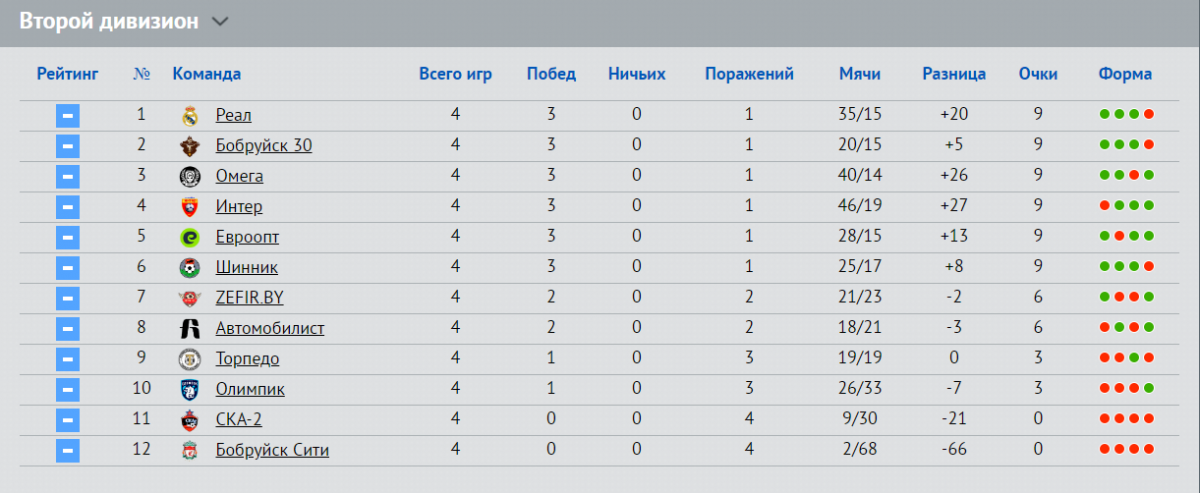Click the Разница column header
Screen dimensions: 1200x493
(x=954, y=74)
